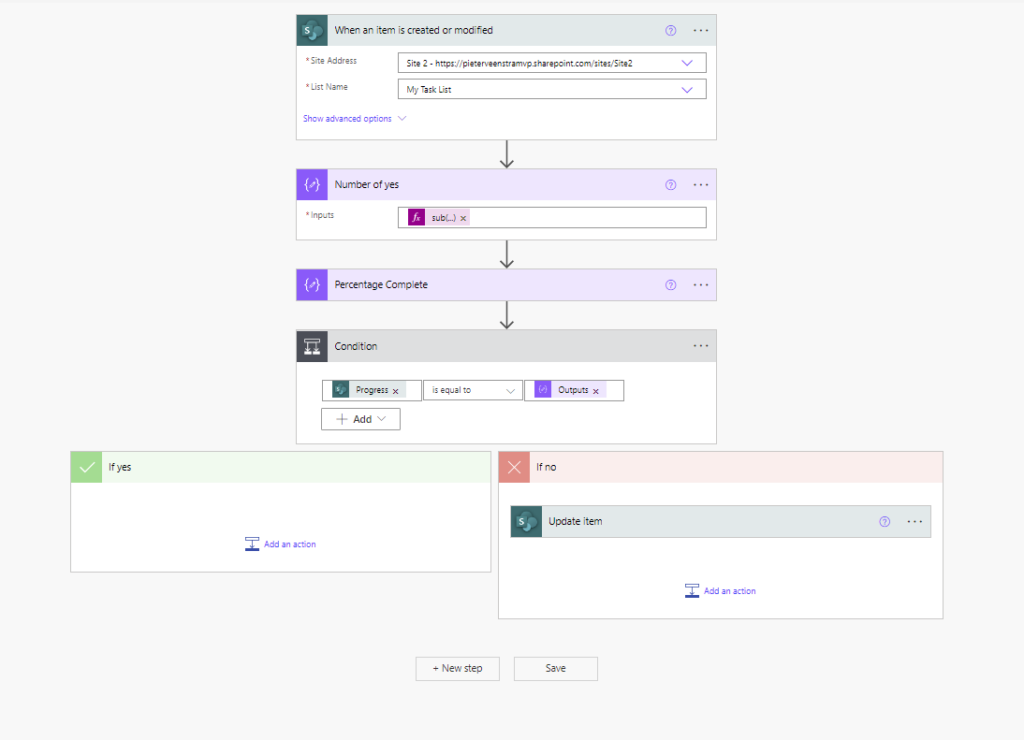Click the 'When an item is created or modified' title
This screenshot has width=1024, height=740.
coord(413,30)
